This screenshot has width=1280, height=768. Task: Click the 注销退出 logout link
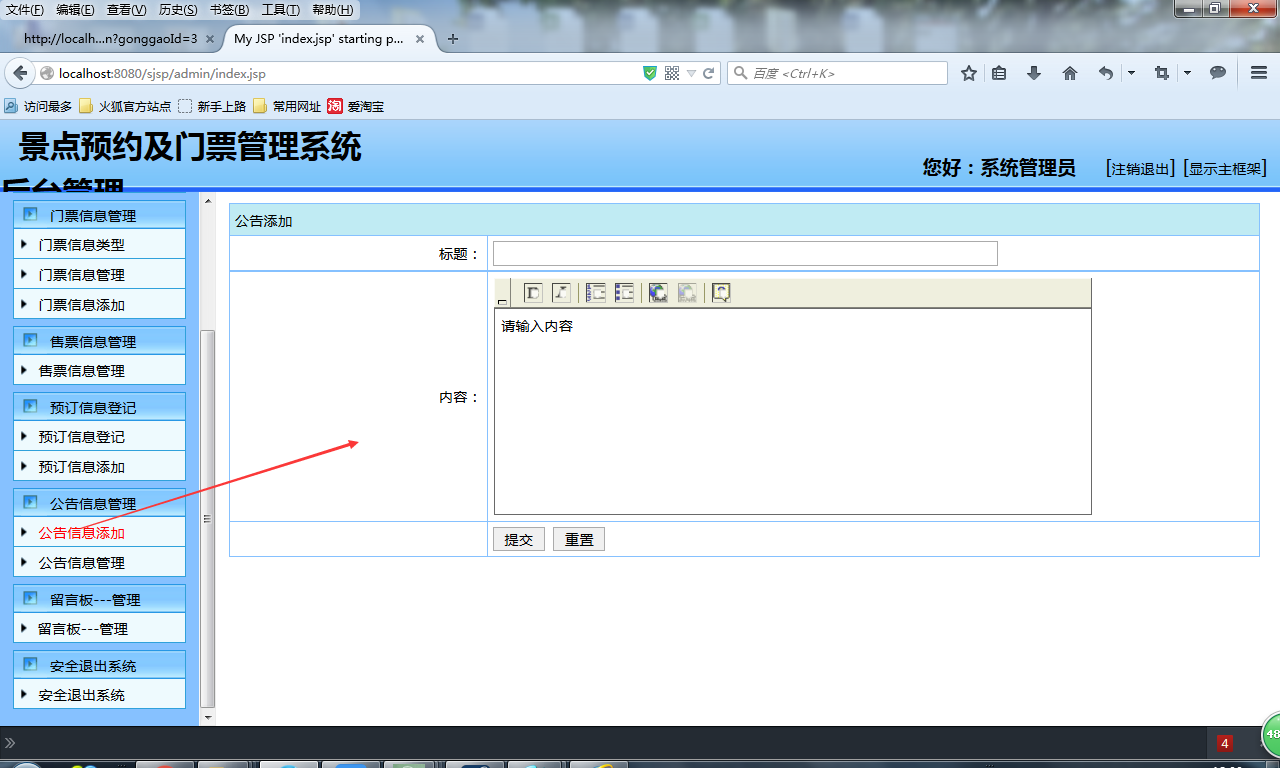(1140, 169)
